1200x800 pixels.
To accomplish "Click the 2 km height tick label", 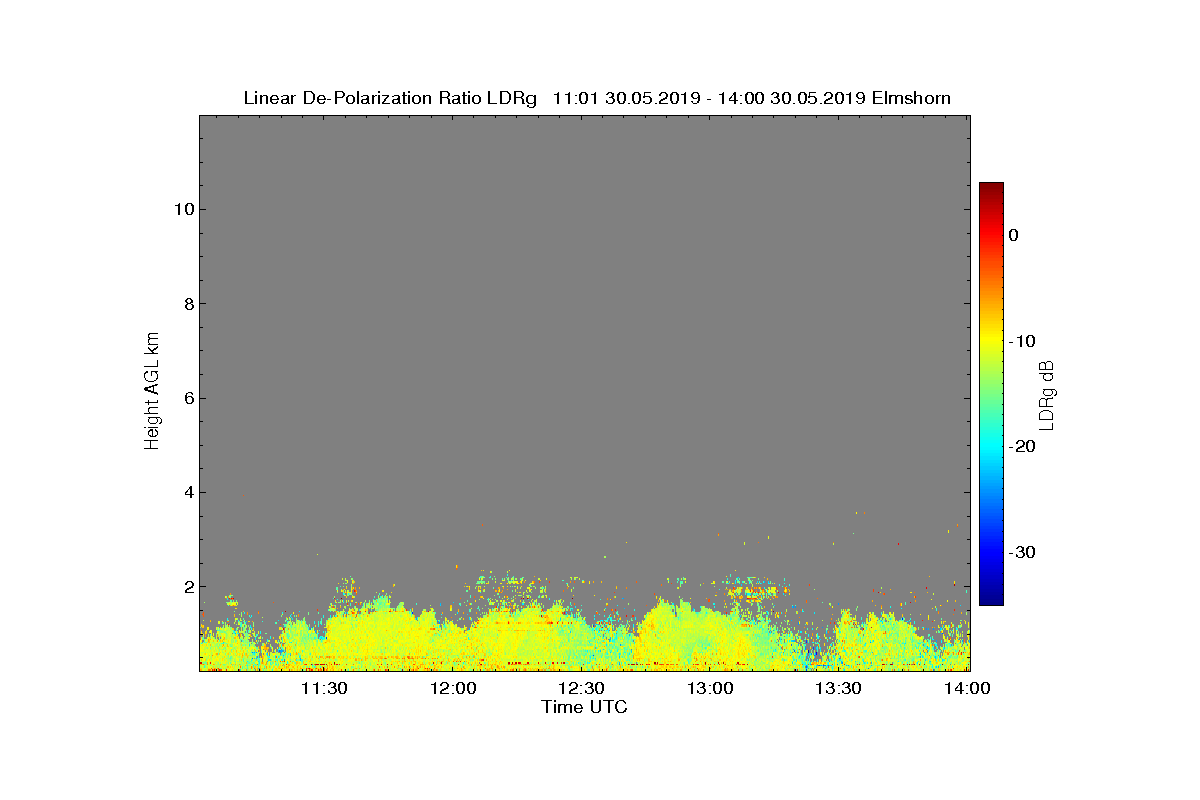I will (187, 587).
